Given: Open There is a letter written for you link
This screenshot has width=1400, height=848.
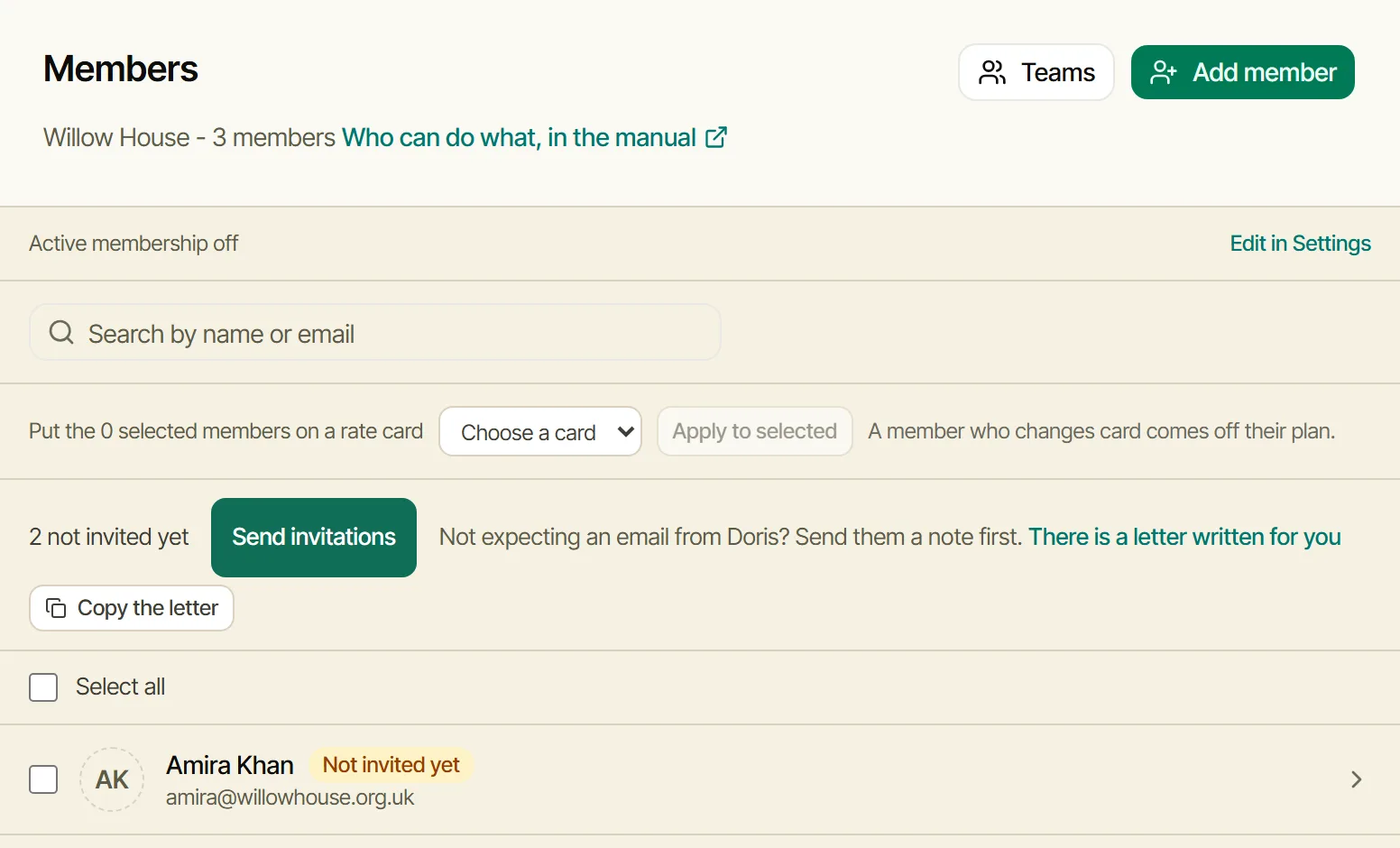Looking at the screenshot, I should click(x=1184, y=537).
